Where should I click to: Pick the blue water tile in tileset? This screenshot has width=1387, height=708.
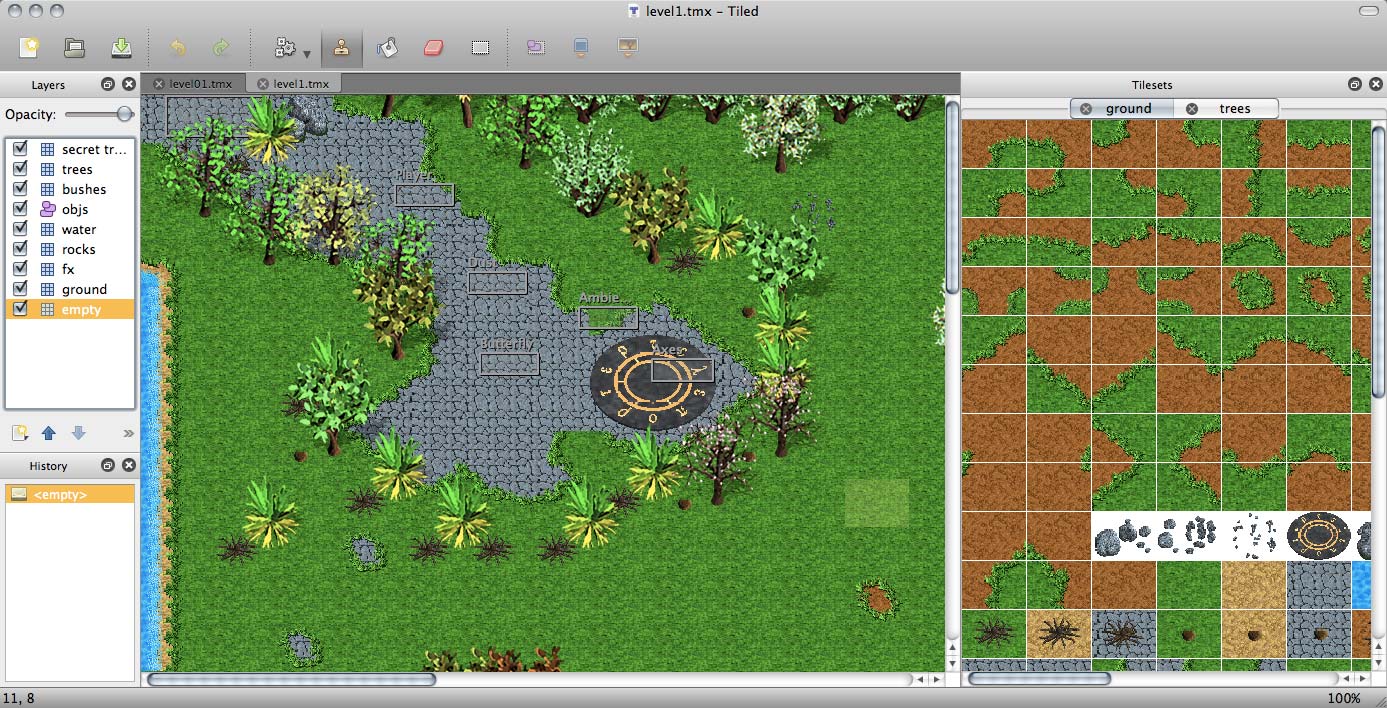(1361, 585)
